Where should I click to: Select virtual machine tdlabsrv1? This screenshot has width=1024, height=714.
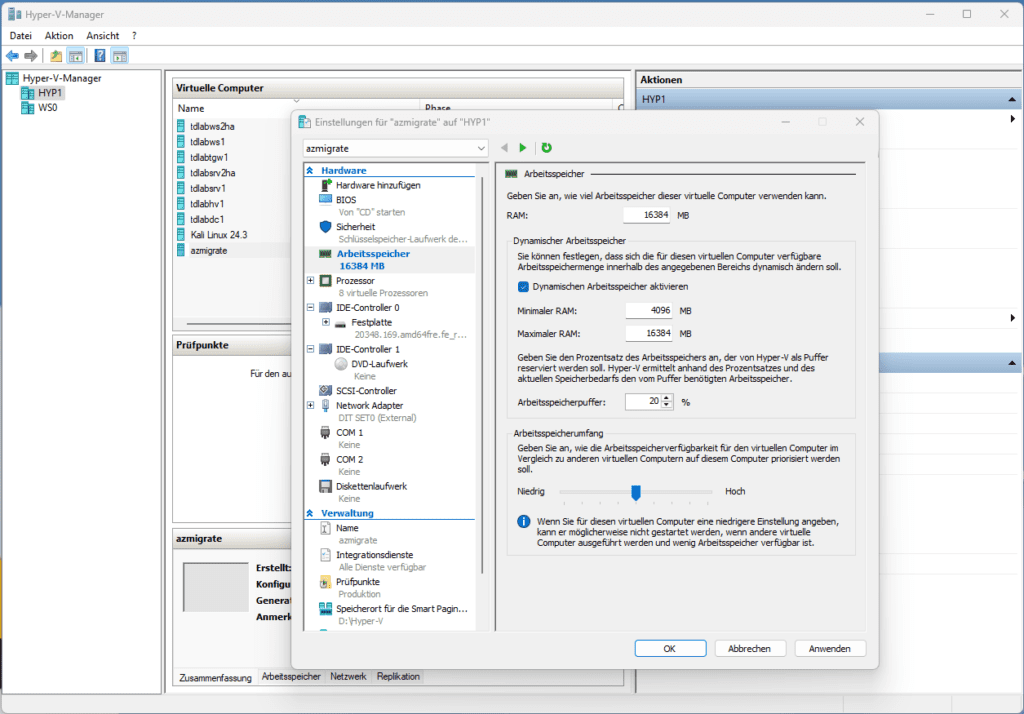208,188
